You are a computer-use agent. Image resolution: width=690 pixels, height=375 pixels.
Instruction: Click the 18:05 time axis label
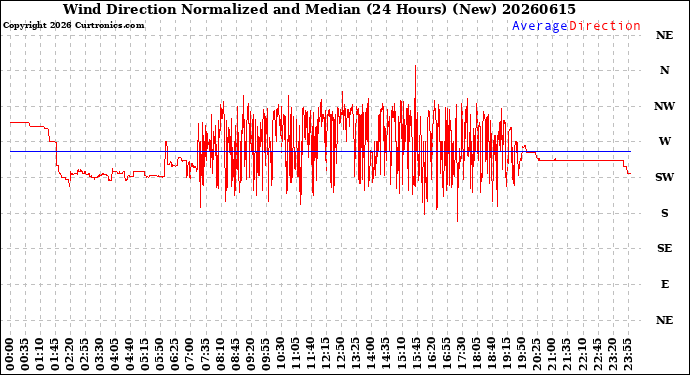pos(476,355)
